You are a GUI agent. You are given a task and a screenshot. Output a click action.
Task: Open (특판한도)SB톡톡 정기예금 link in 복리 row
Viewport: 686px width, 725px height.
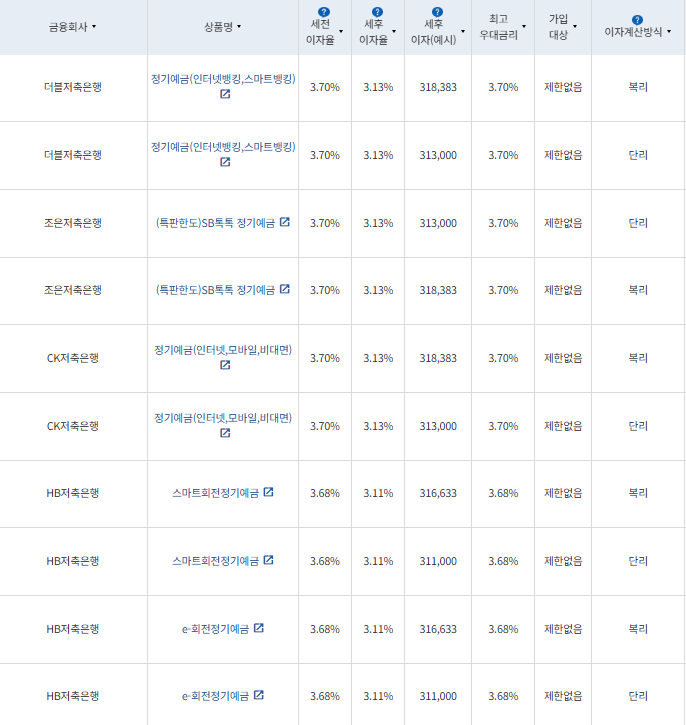pos(215,290)
